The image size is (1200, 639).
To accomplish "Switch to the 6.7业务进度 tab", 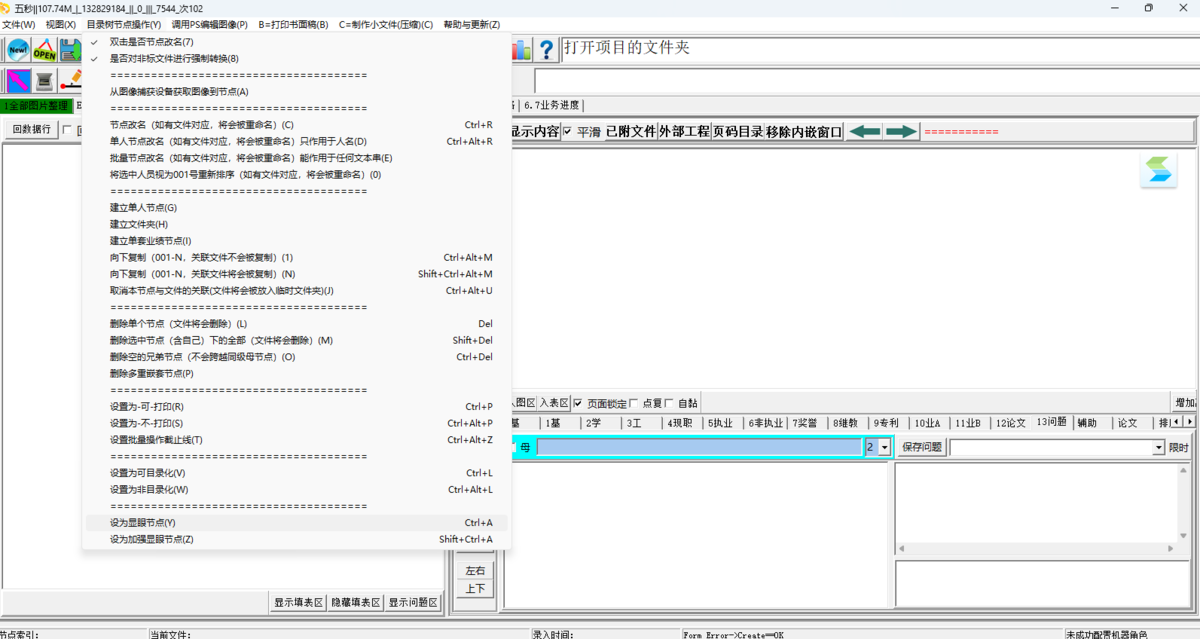I will click(x=551, y=105).
